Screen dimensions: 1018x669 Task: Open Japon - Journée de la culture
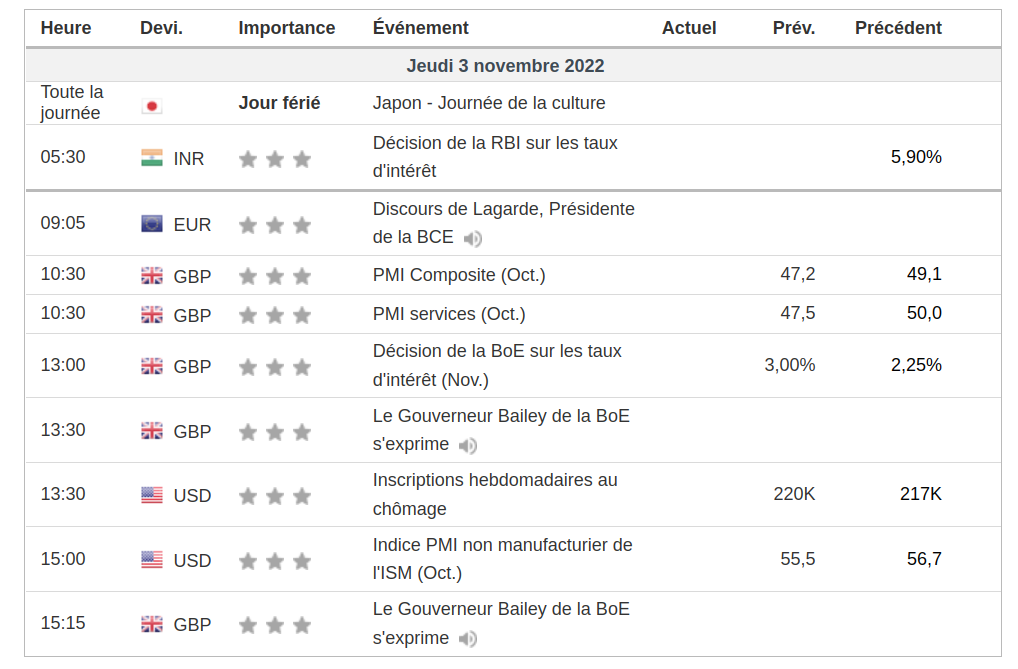click(489, 103)
